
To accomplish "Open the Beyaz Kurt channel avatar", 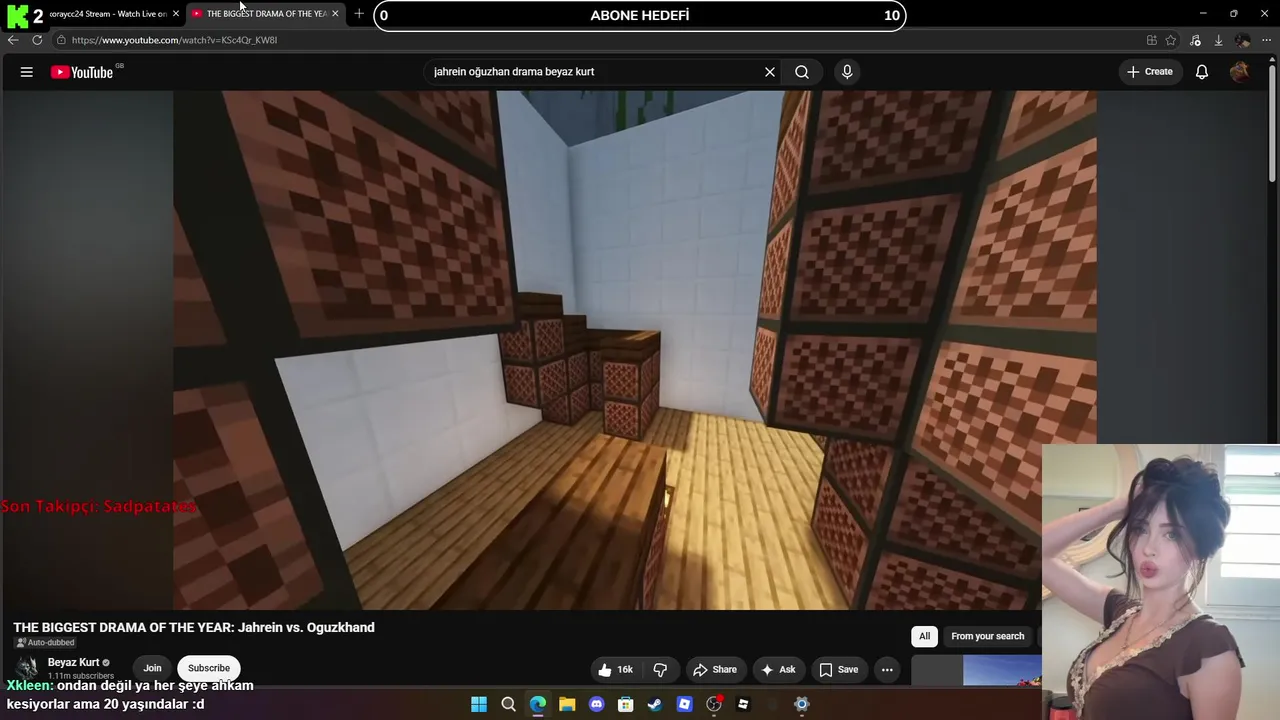I will (27, 667).
